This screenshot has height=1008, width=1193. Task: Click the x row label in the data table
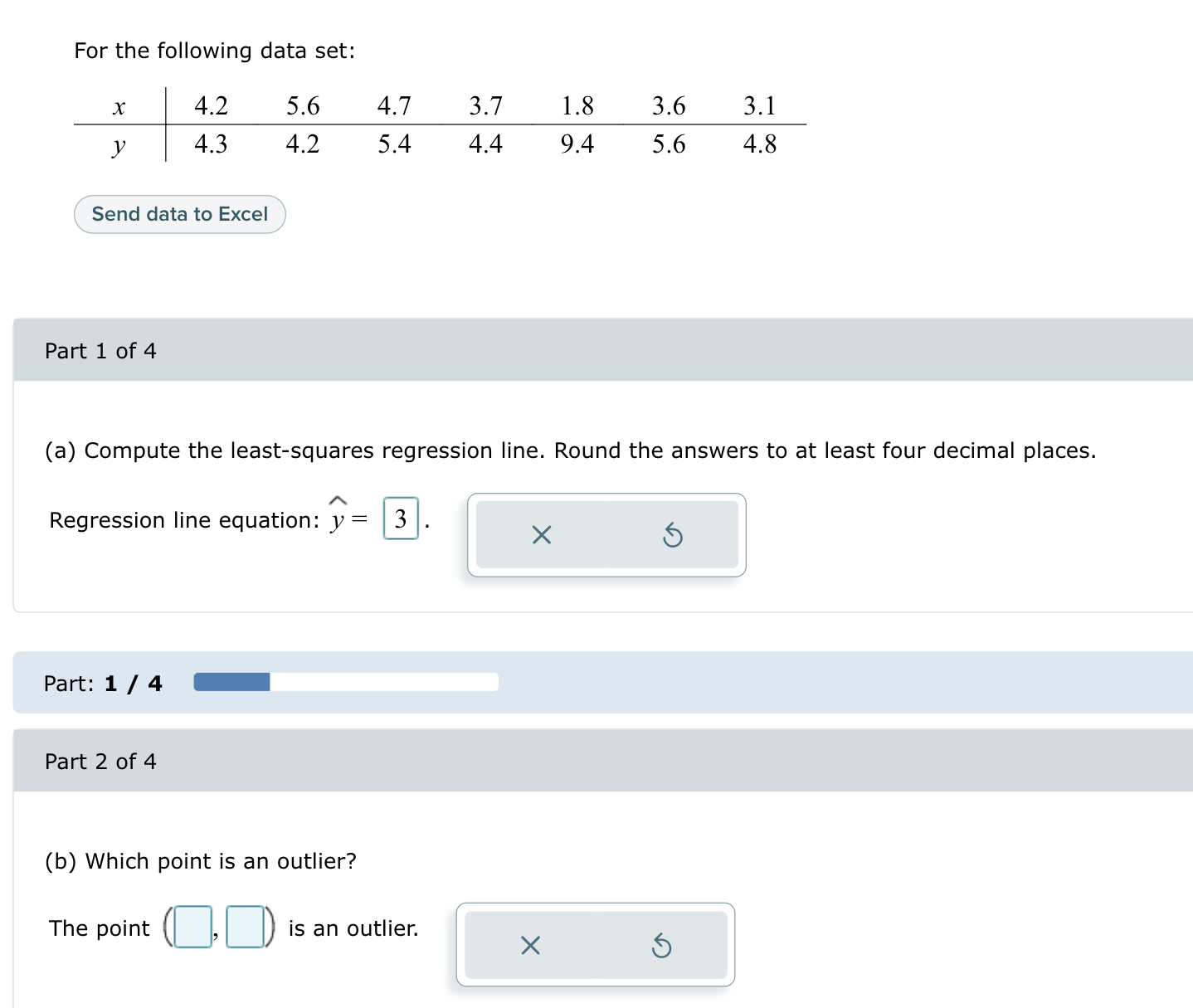[119, 106]
